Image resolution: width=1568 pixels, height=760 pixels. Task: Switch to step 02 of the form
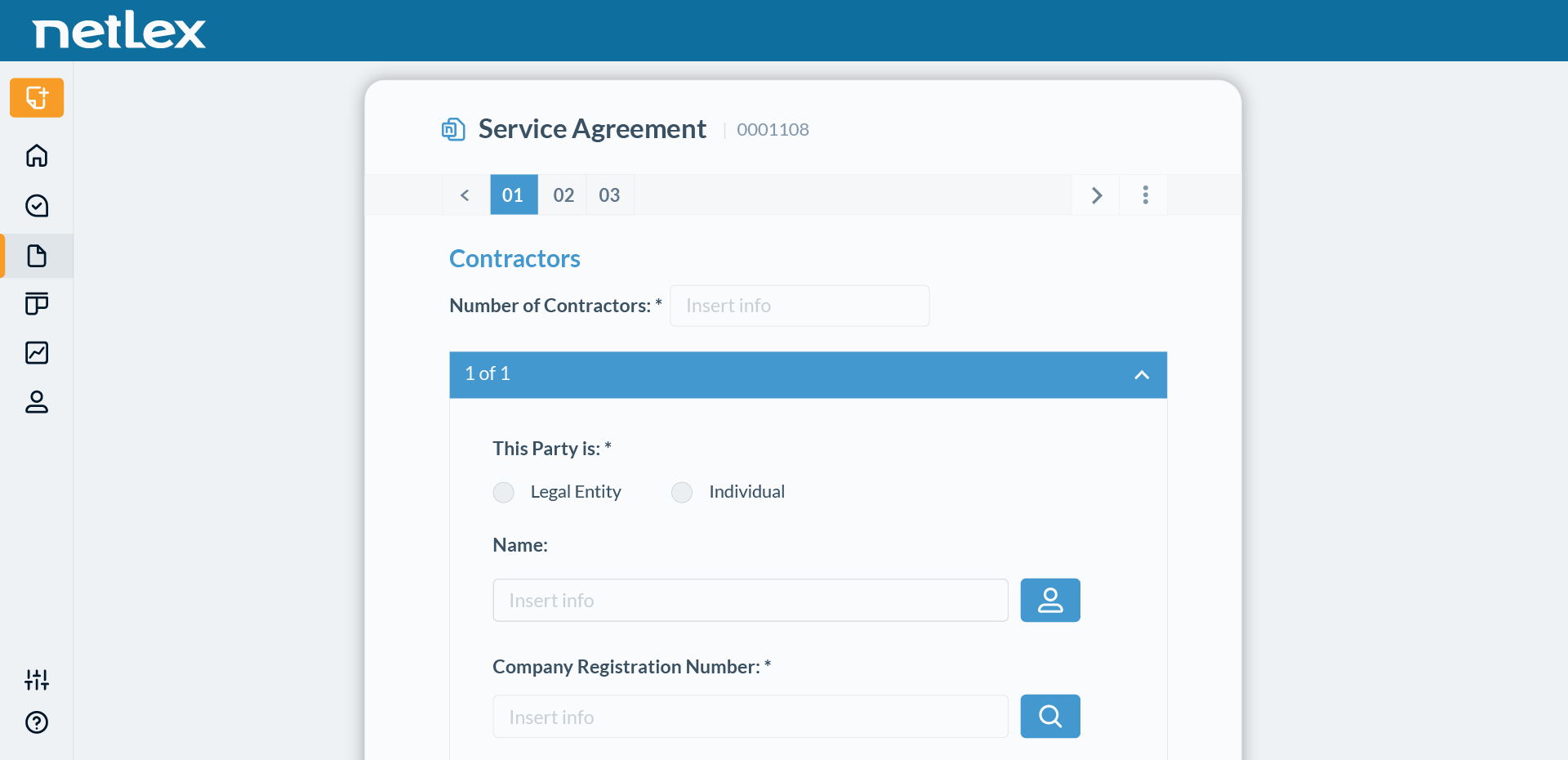562,194
